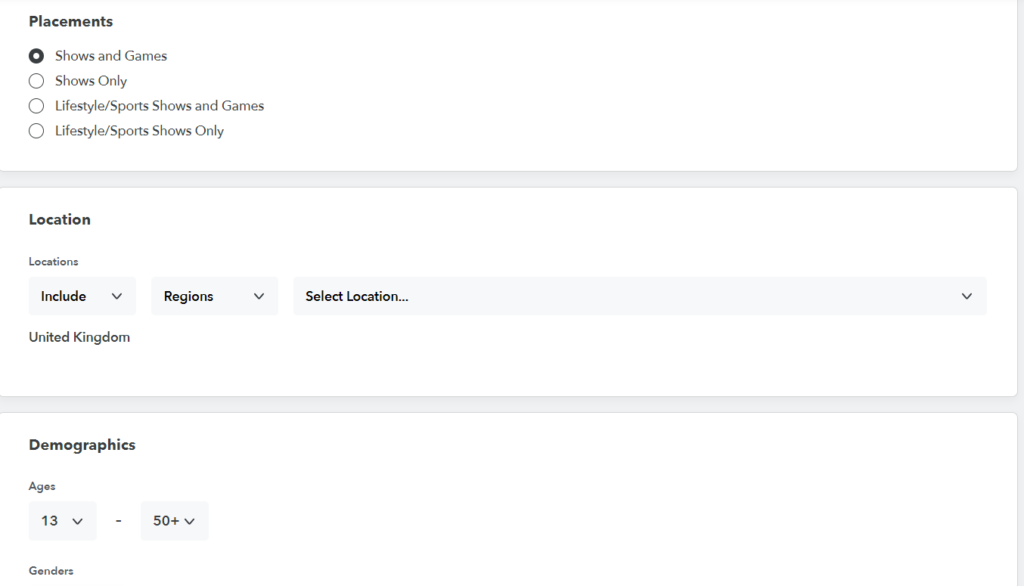
Task: Click the Placements section heading
Action: click(70, 21)
